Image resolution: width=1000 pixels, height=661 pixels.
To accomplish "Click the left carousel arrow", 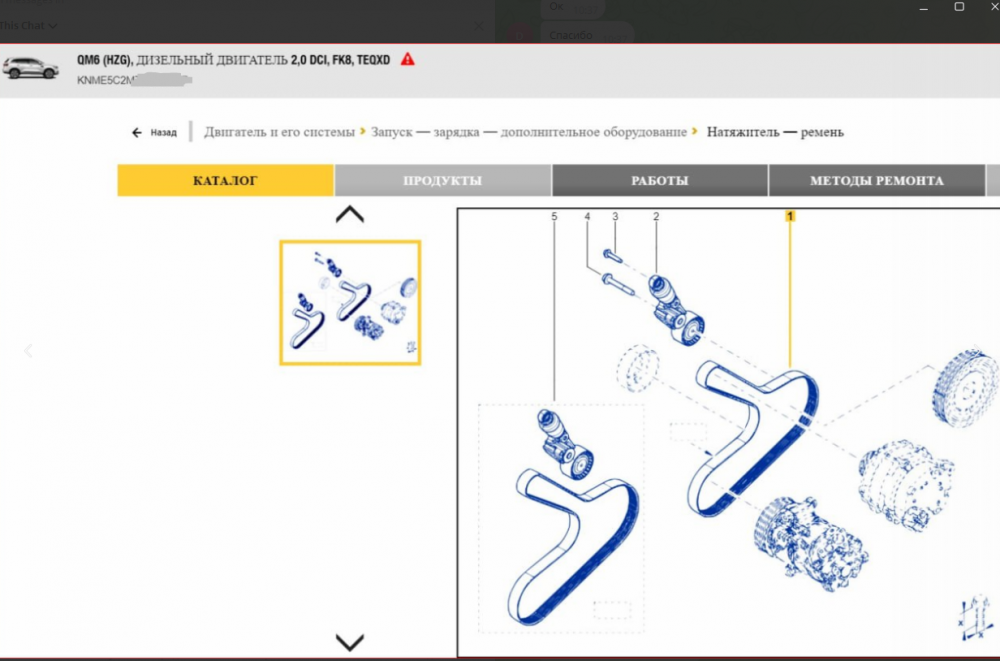I will coord(28,350).
